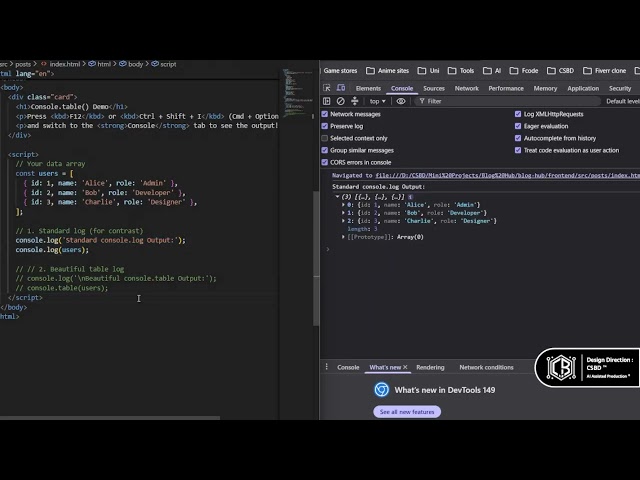Toggle Treat code evaluation as user action
640x480 pixels.
518,150
